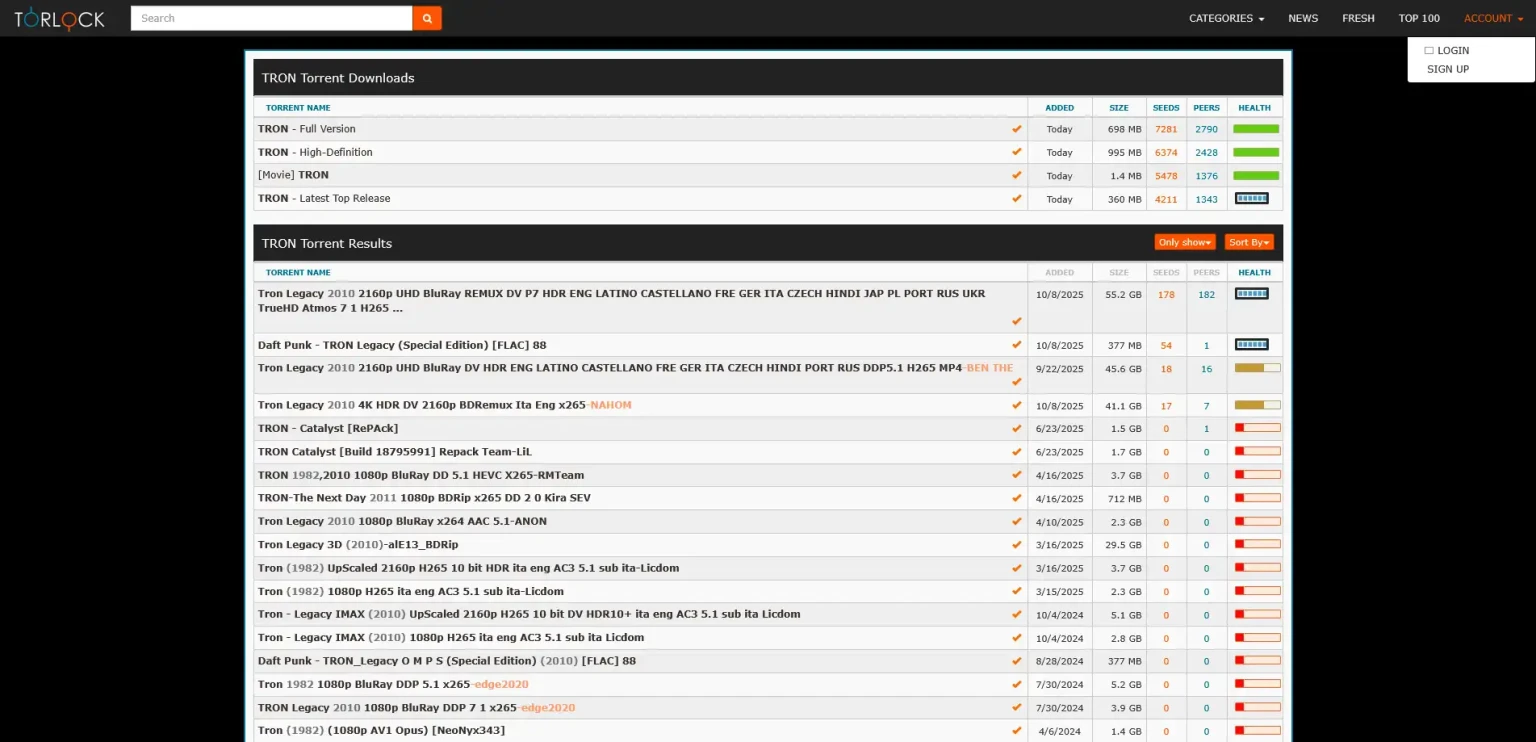Screen dimensions: 1536x742
Task: Click health bar of TRON - Full Version row
Action: tap(1256, 129)
